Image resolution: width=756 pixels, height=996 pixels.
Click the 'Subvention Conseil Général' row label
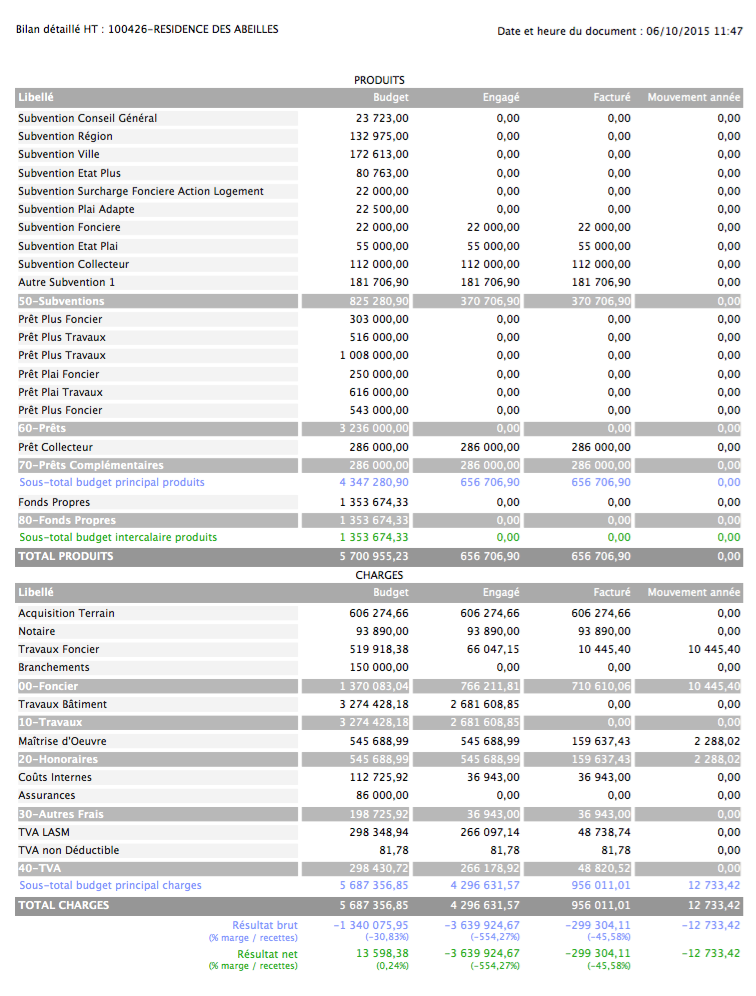88,118
